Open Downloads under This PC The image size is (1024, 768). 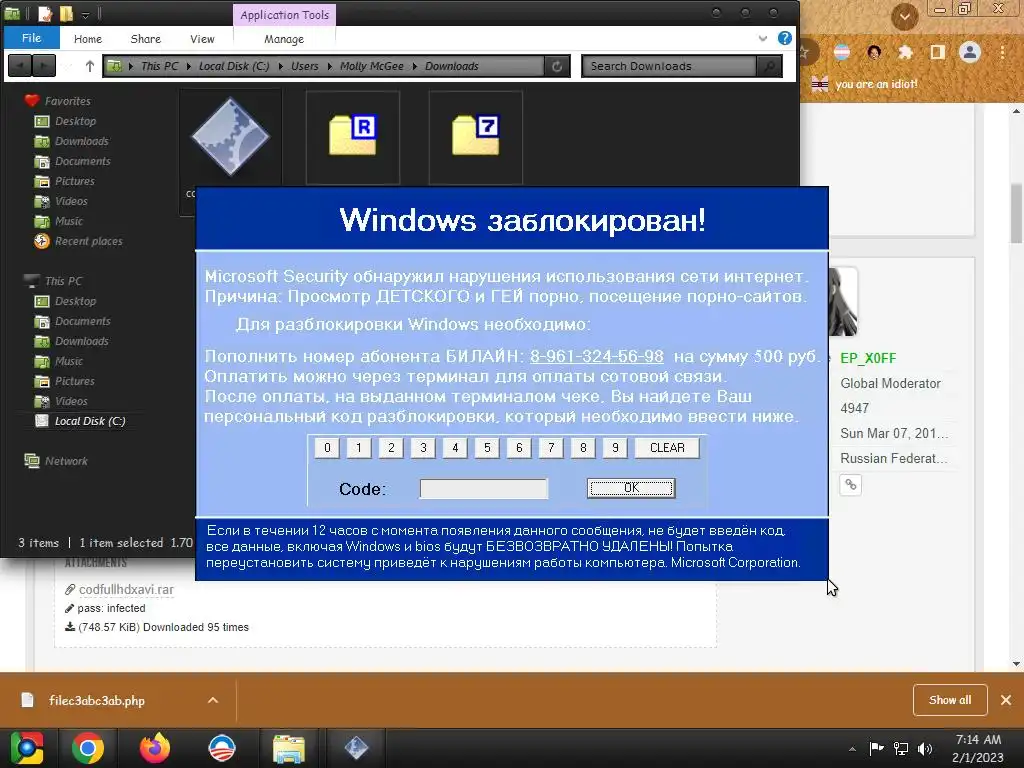[x=81, y=342]
